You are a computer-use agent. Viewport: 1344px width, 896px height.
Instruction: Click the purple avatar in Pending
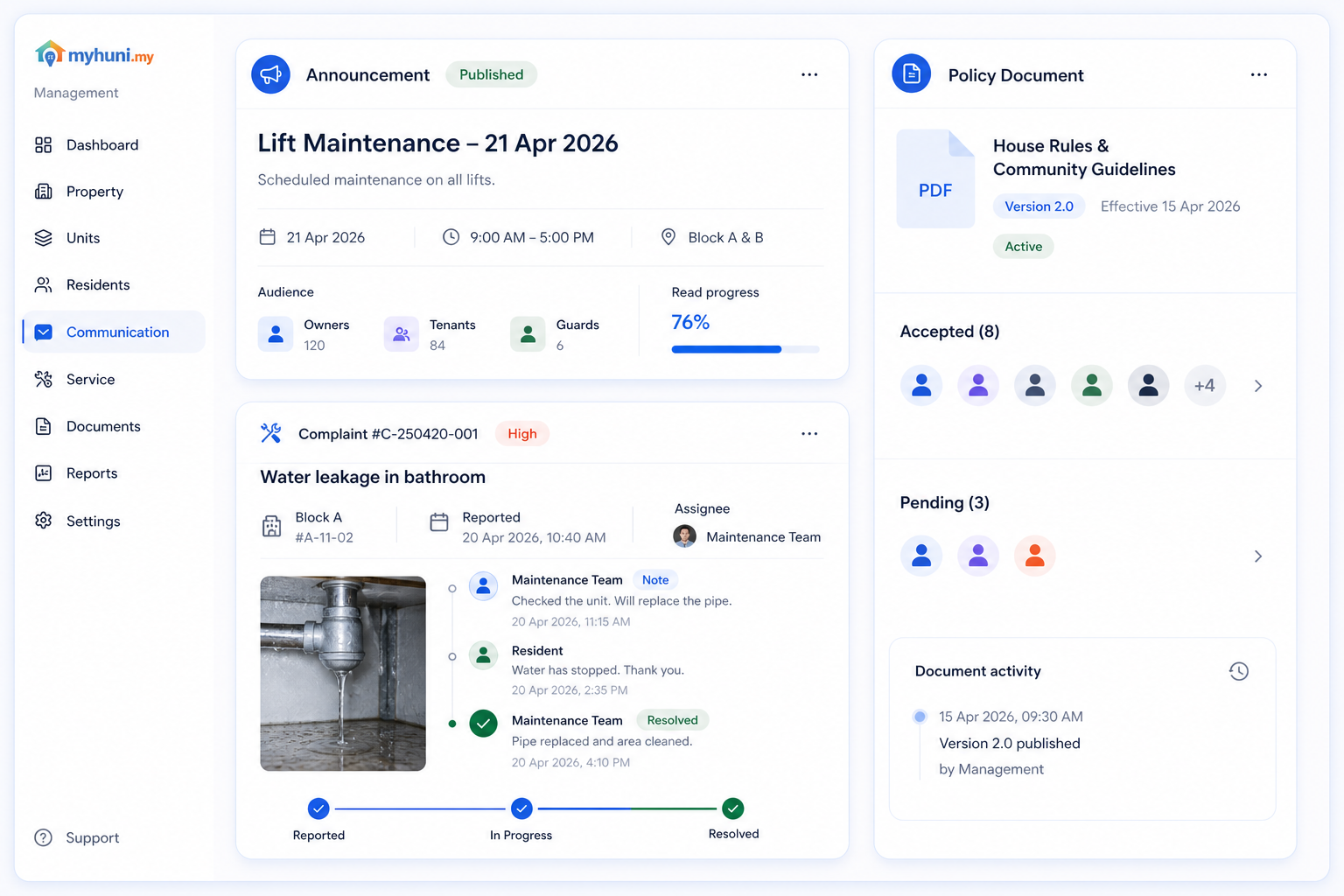click(978, 556)
